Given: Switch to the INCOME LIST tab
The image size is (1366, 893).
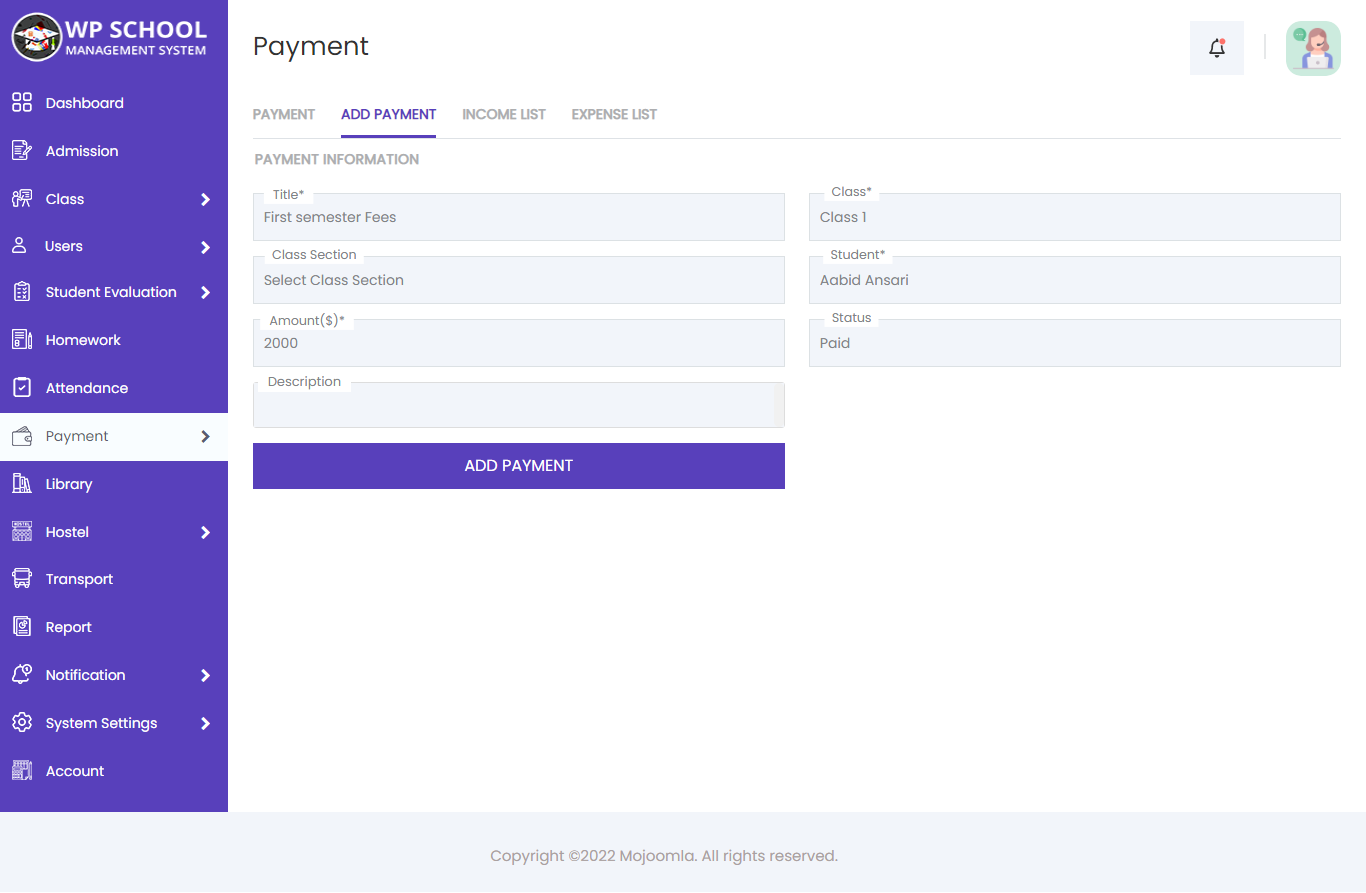Looking at the screenshot, I should click(503, 114).
